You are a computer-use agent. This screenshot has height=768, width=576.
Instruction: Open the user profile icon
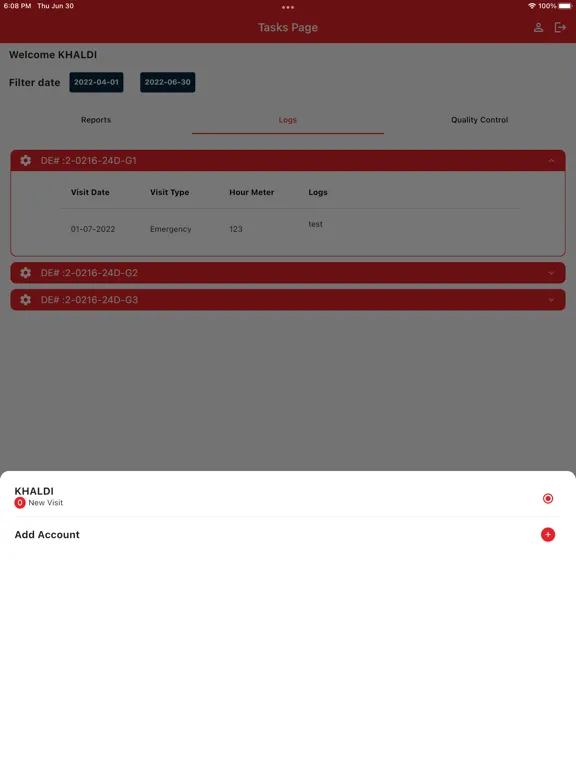point(538,27)
